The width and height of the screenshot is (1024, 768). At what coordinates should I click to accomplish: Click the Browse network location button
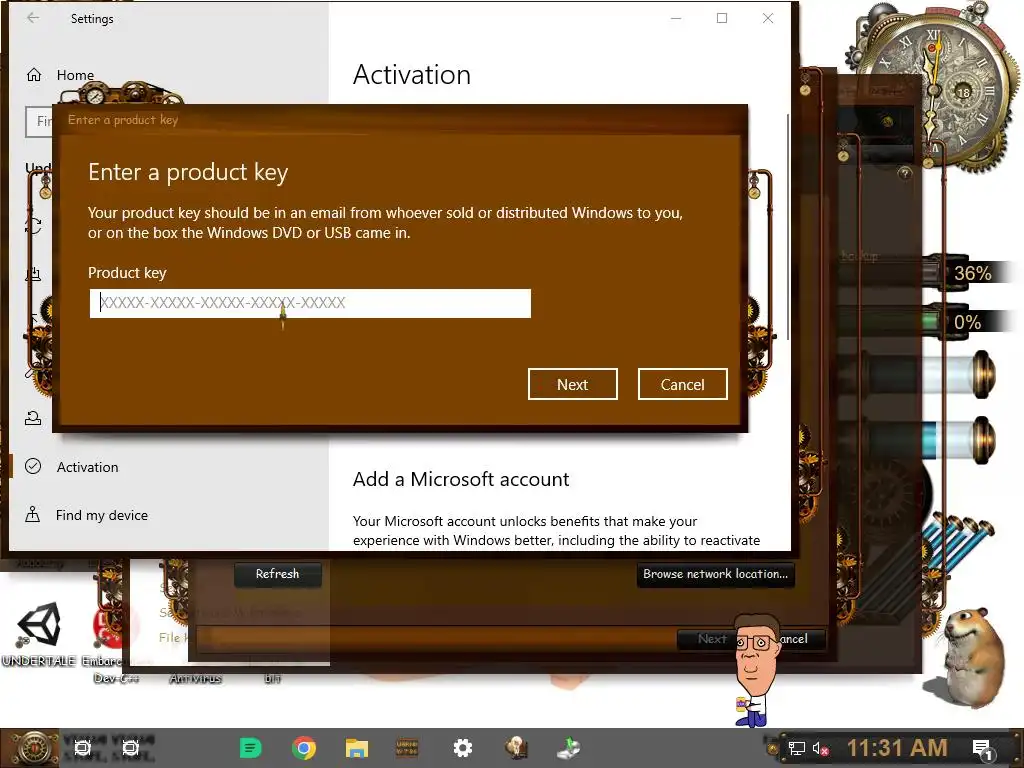click(715, 574)
